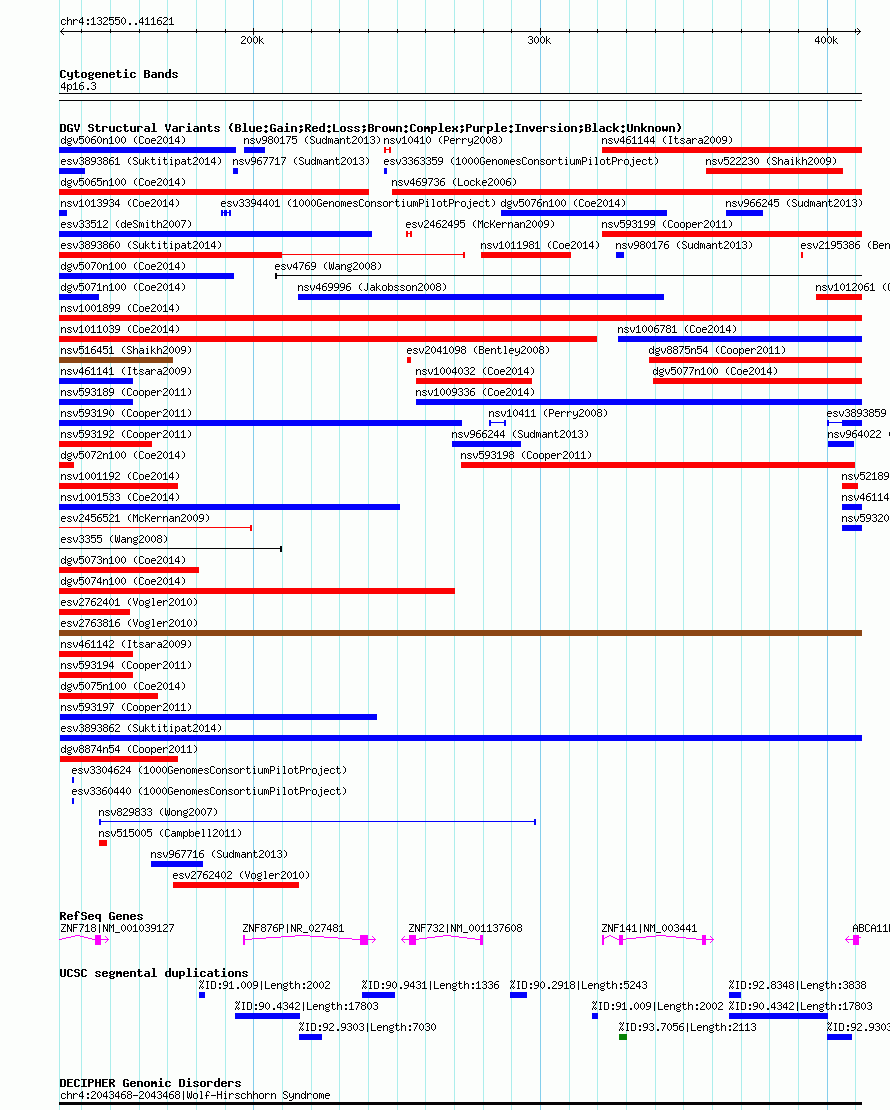Click nsv10411 (Perry2008) label
This screenshot has height=1110, width=890.
coord(548,413)
